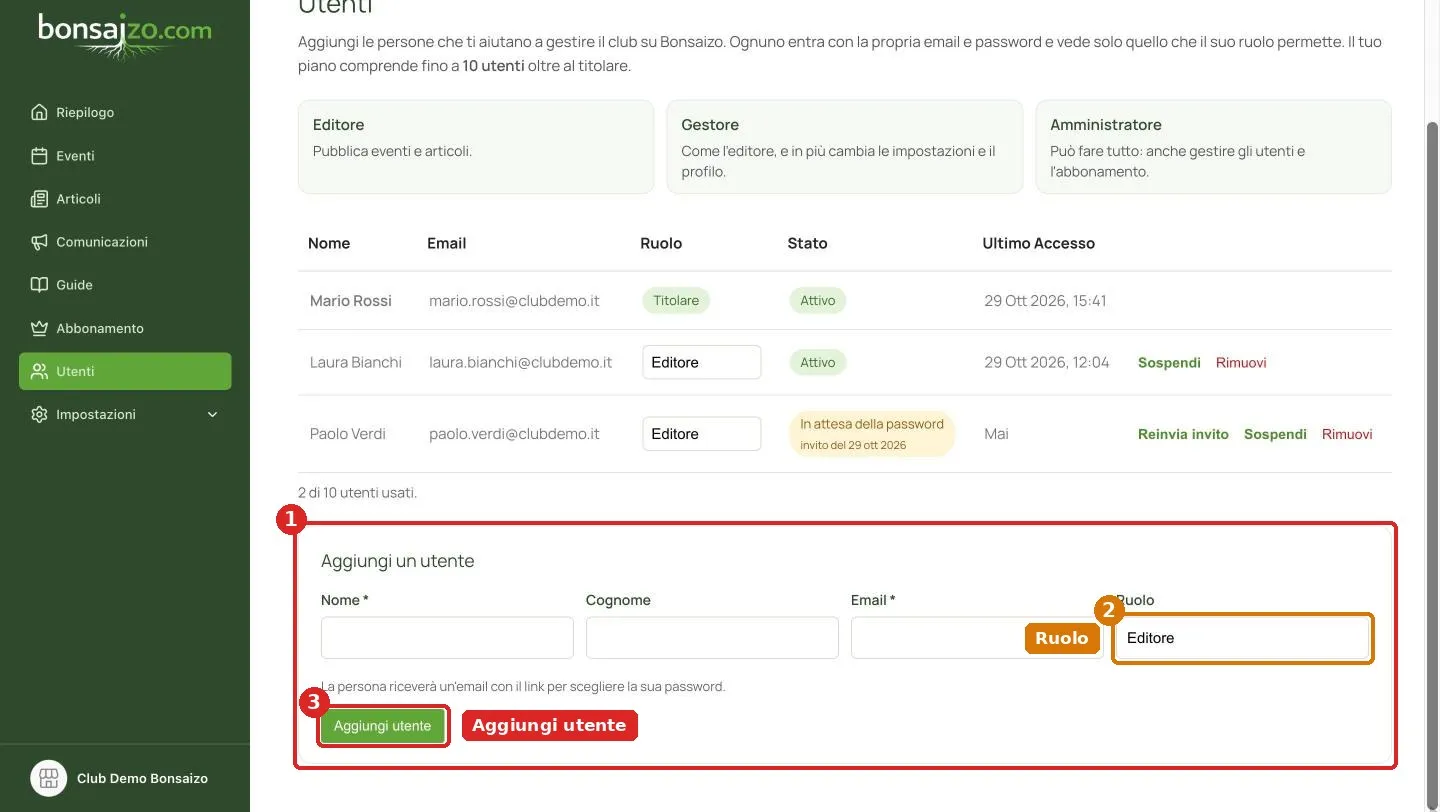Click the In attesa della password badge
Viewport: 1440px width, 812px height.
click(x=872, y=434)
